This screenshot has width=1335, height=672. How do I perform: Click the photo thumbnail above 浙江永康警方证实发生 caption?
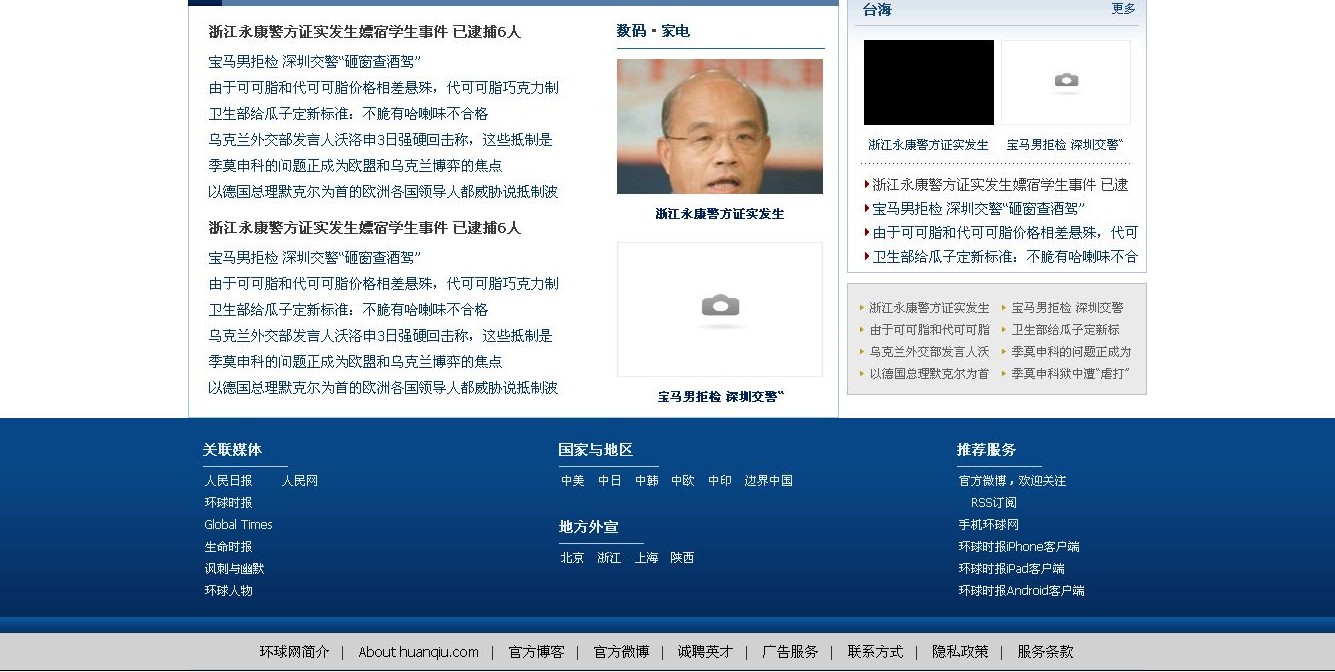pos(719,126)
